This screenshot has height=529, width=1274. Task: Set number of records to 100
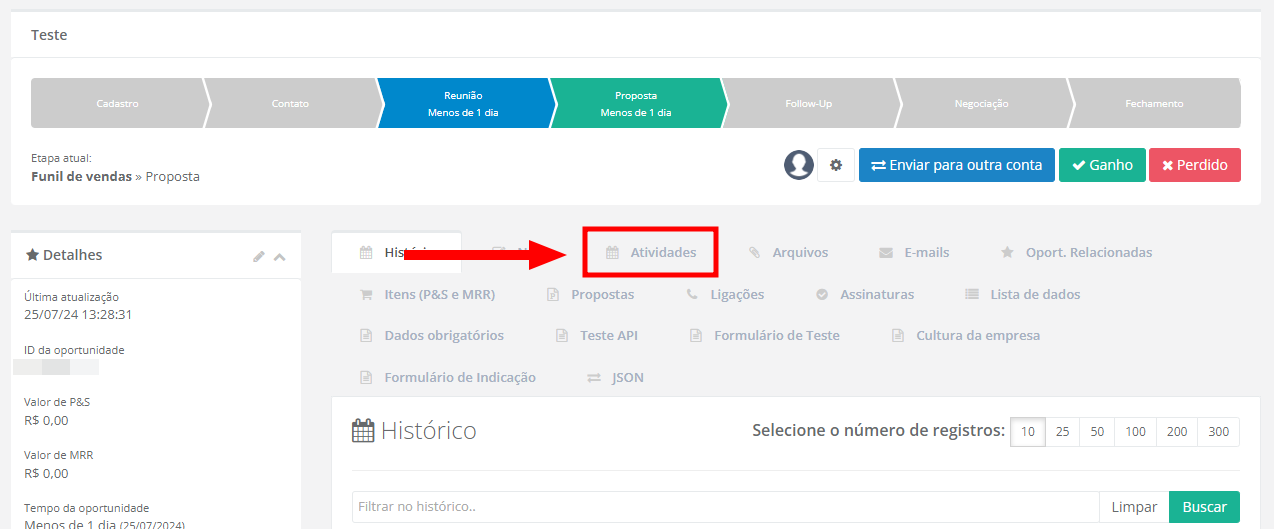coord(1135,432)
